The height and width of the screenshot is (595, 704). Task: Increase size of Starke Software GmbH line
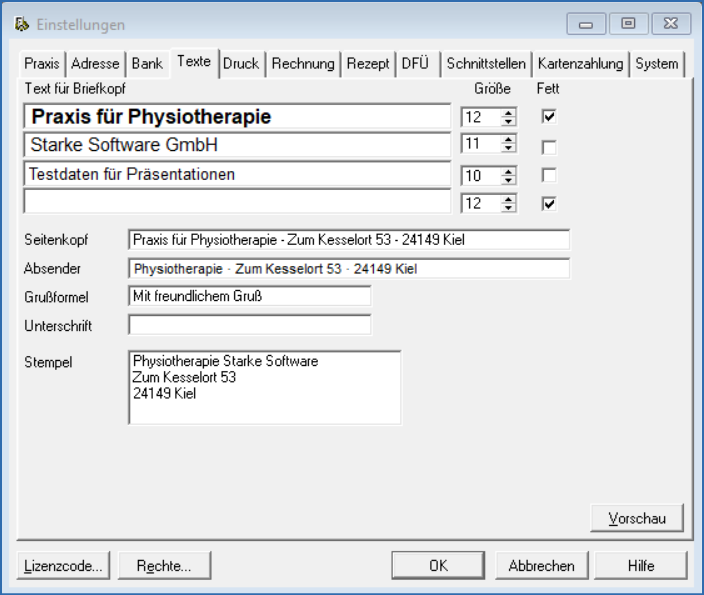point(508,140)
